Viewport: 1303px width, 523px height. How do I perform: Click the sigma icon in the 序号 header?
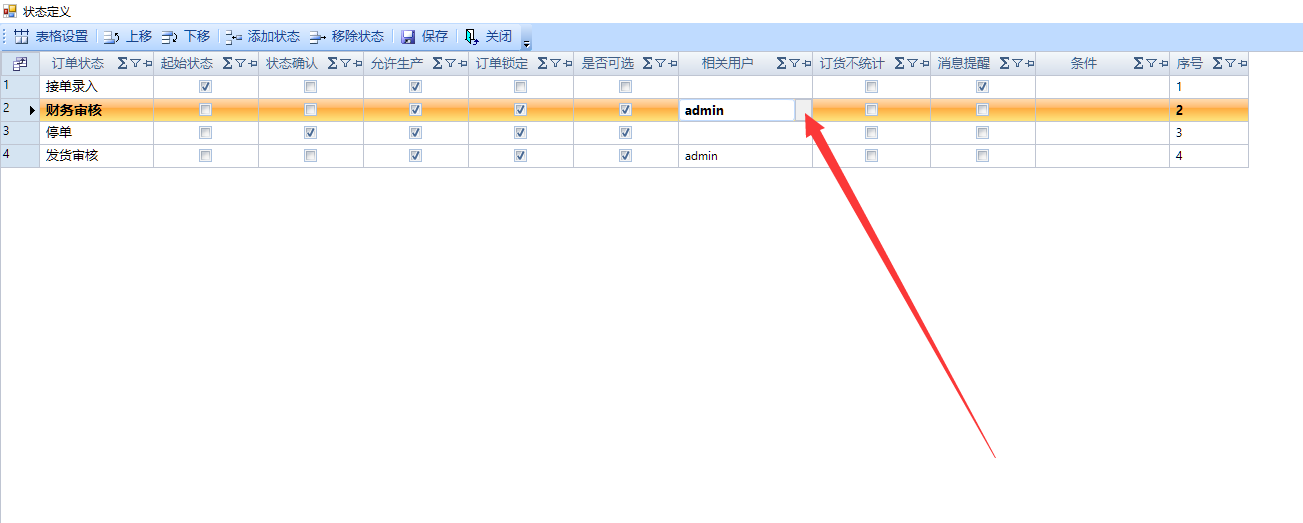tap(1217, 64)
